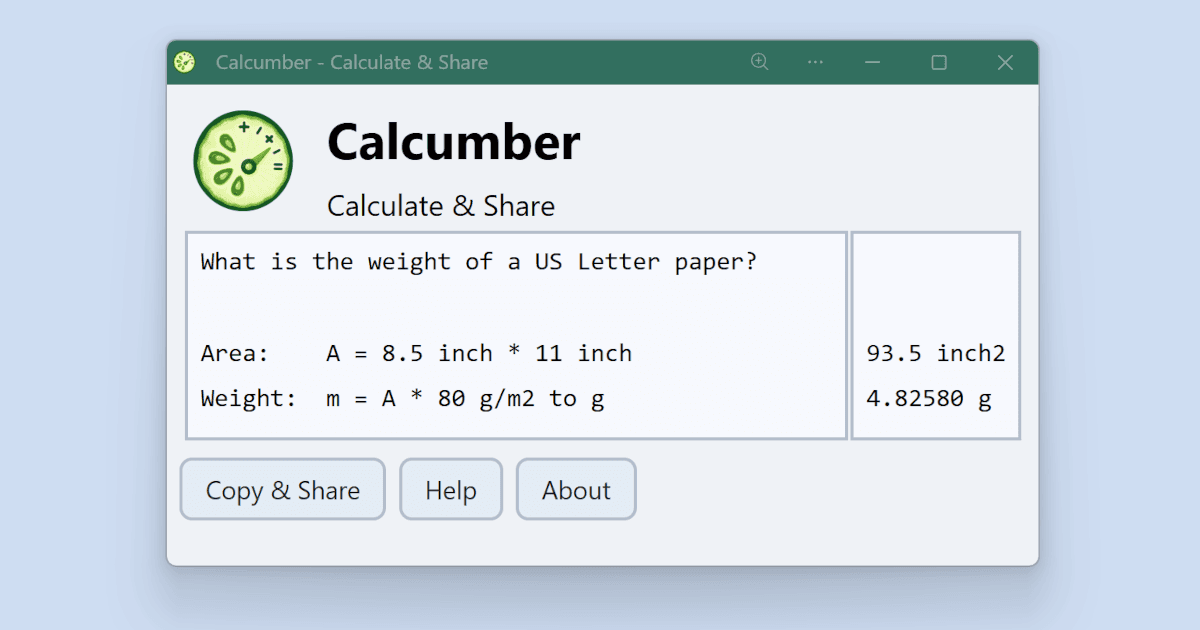Select the result '93.5 inch2'

click(936, 353)
